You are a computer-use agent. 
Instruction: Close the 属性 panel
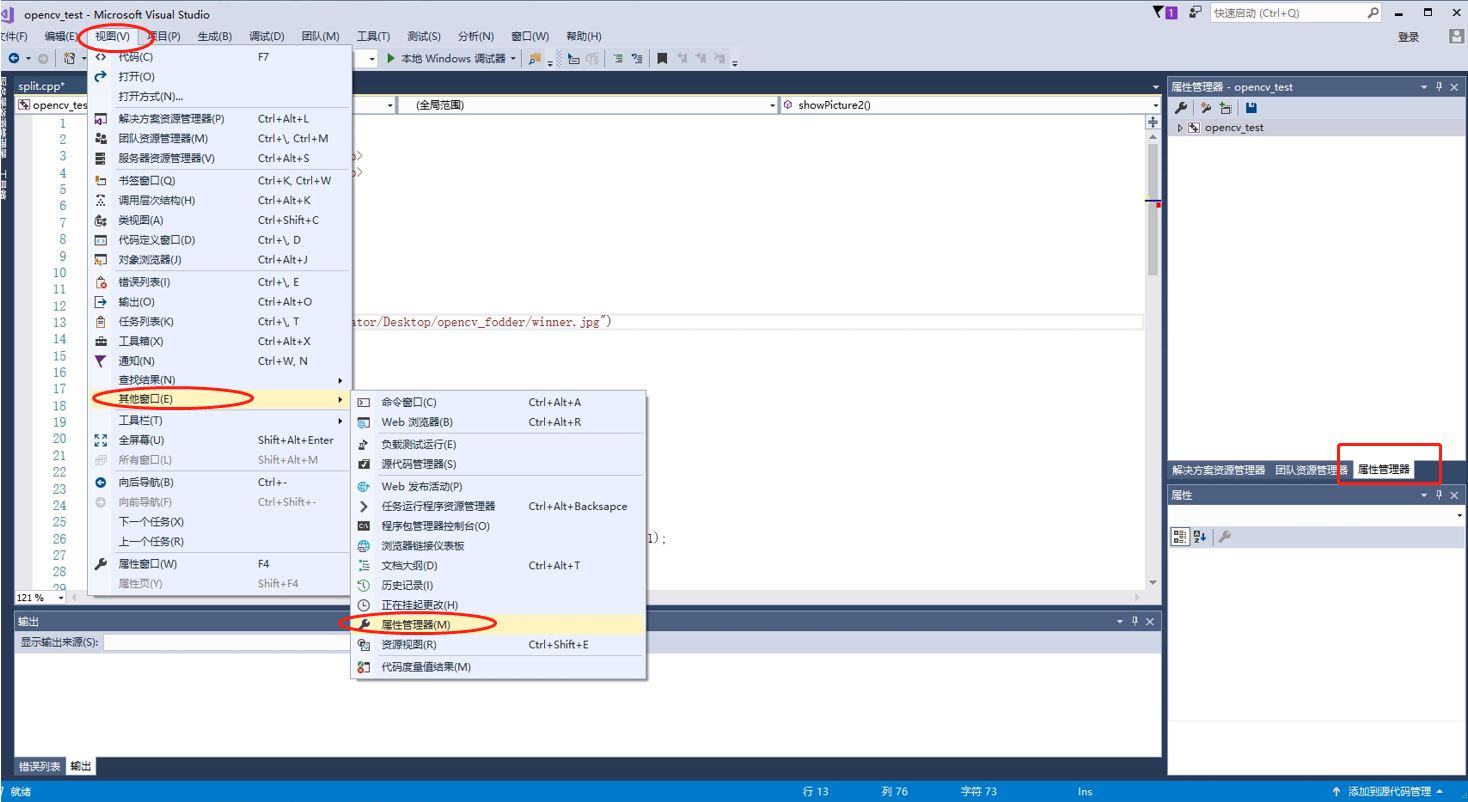[1455, 495]
